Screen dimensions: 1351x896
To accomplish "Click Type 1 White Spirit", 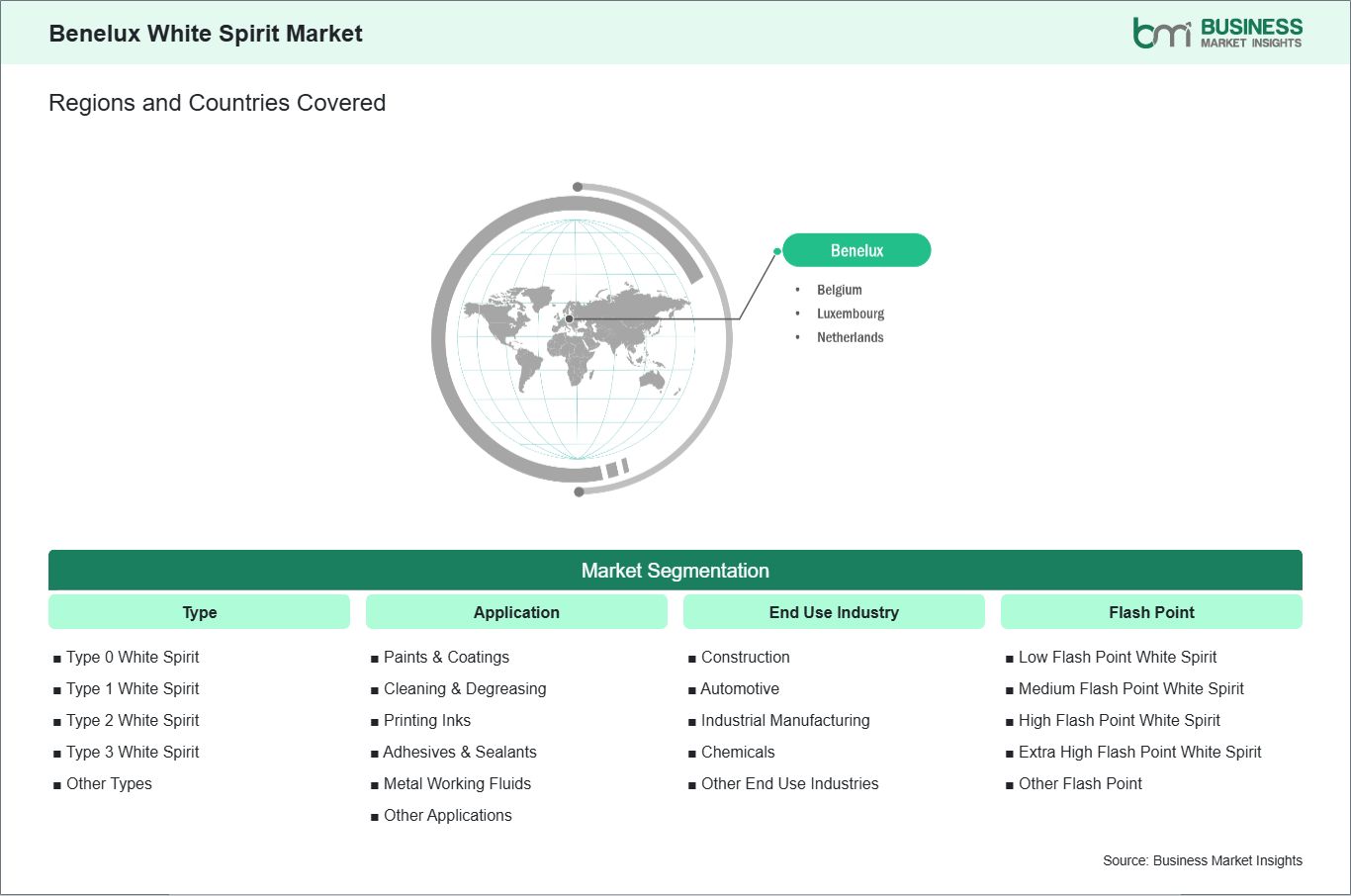I will coord(133,688).
